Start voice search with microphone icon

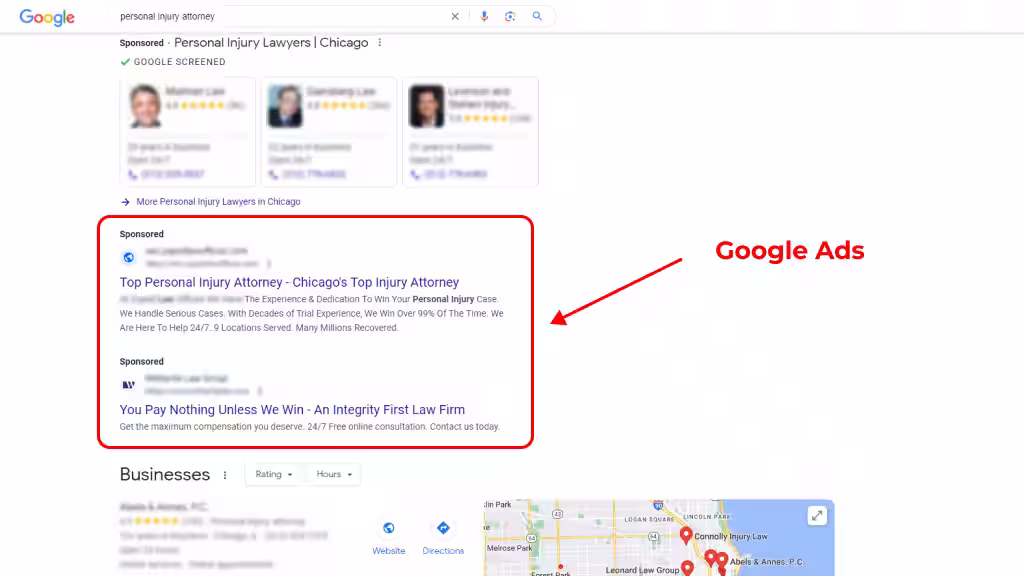tap(484, 16)
